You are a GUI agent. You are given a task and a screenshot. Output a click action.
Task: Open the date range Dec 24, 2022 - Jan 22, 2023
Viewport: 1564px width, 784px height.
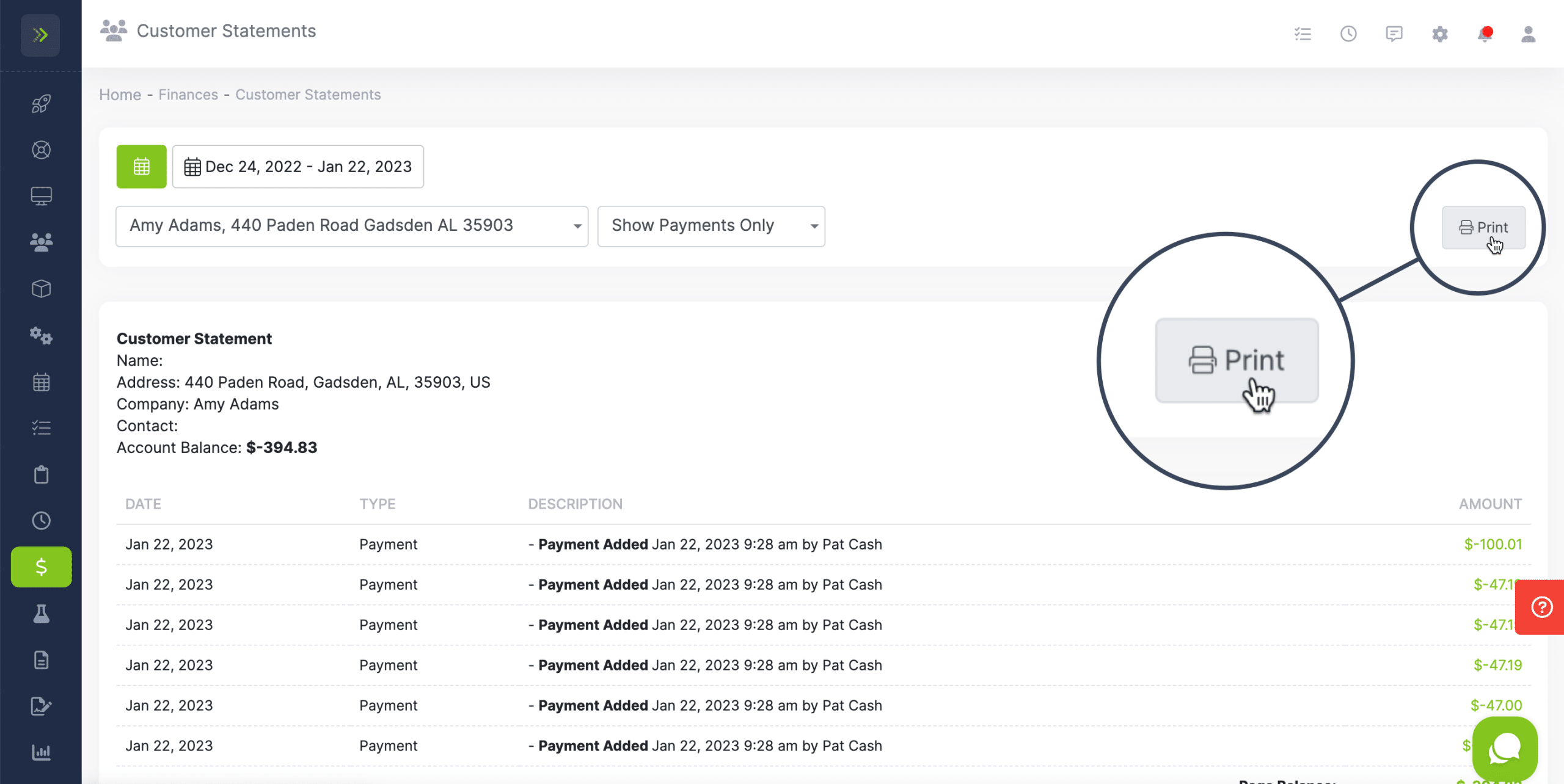point(298,166)
